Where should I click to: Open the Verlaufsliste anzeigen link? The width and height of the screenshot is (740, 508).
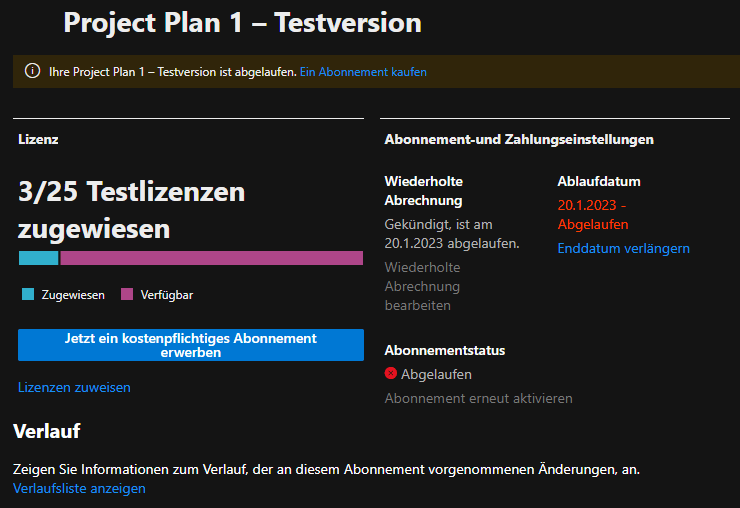[79, 488]
